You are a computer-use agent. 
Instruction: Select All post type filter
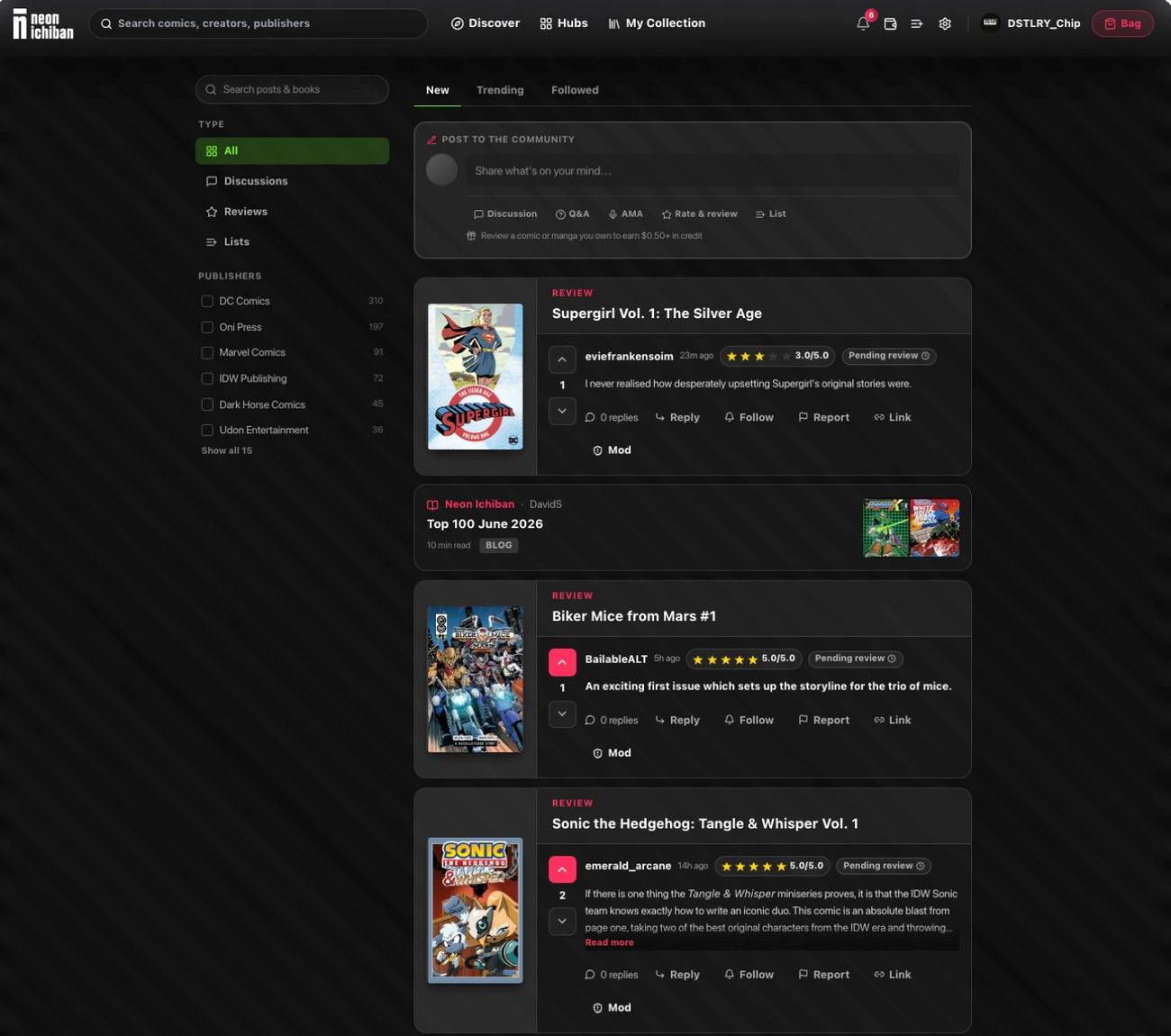[292, 150]
